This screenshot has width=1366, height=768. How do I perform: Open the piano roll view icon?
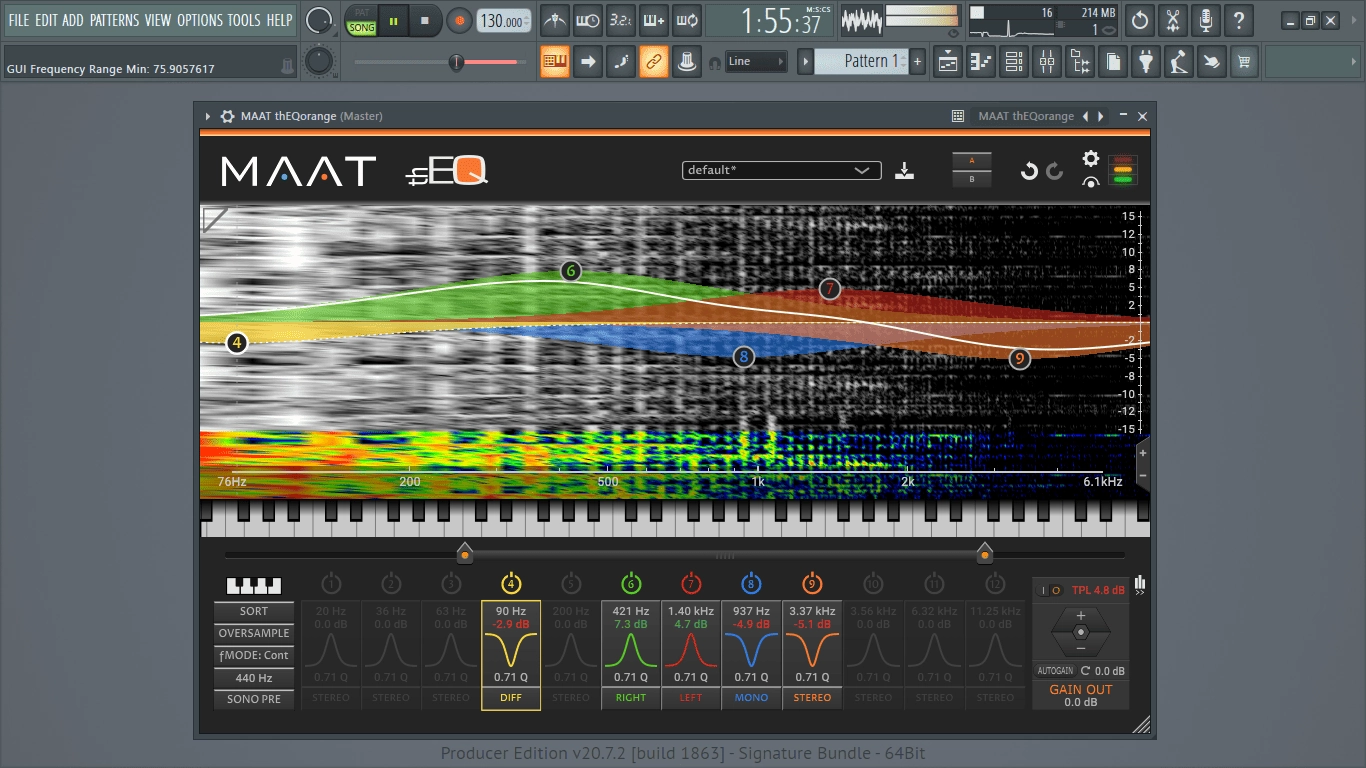pos(981,61)
